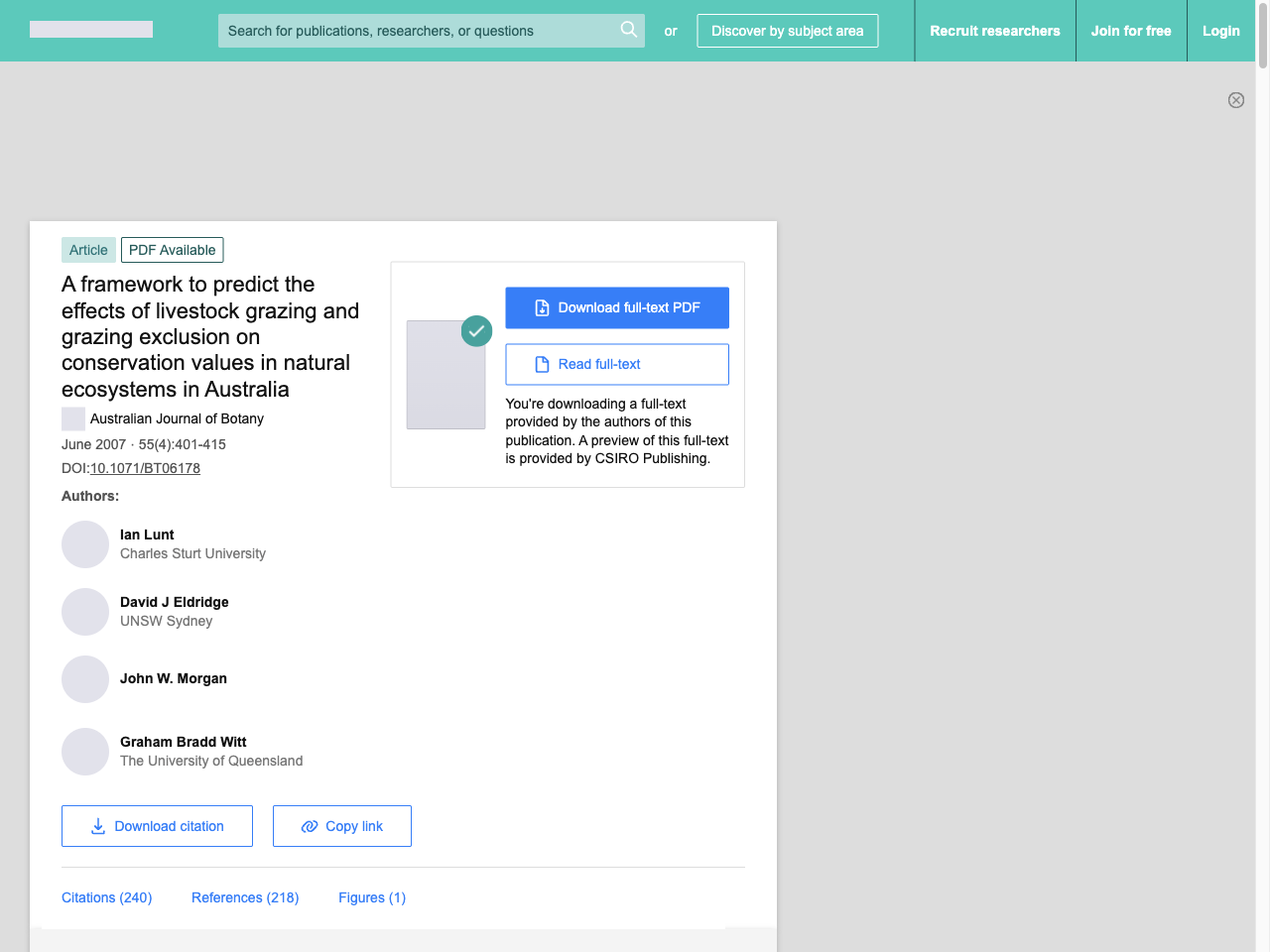Click Graham Bradd Witt's avatar
Viewport: 1270px width, 952px height.
click(85, 752)
